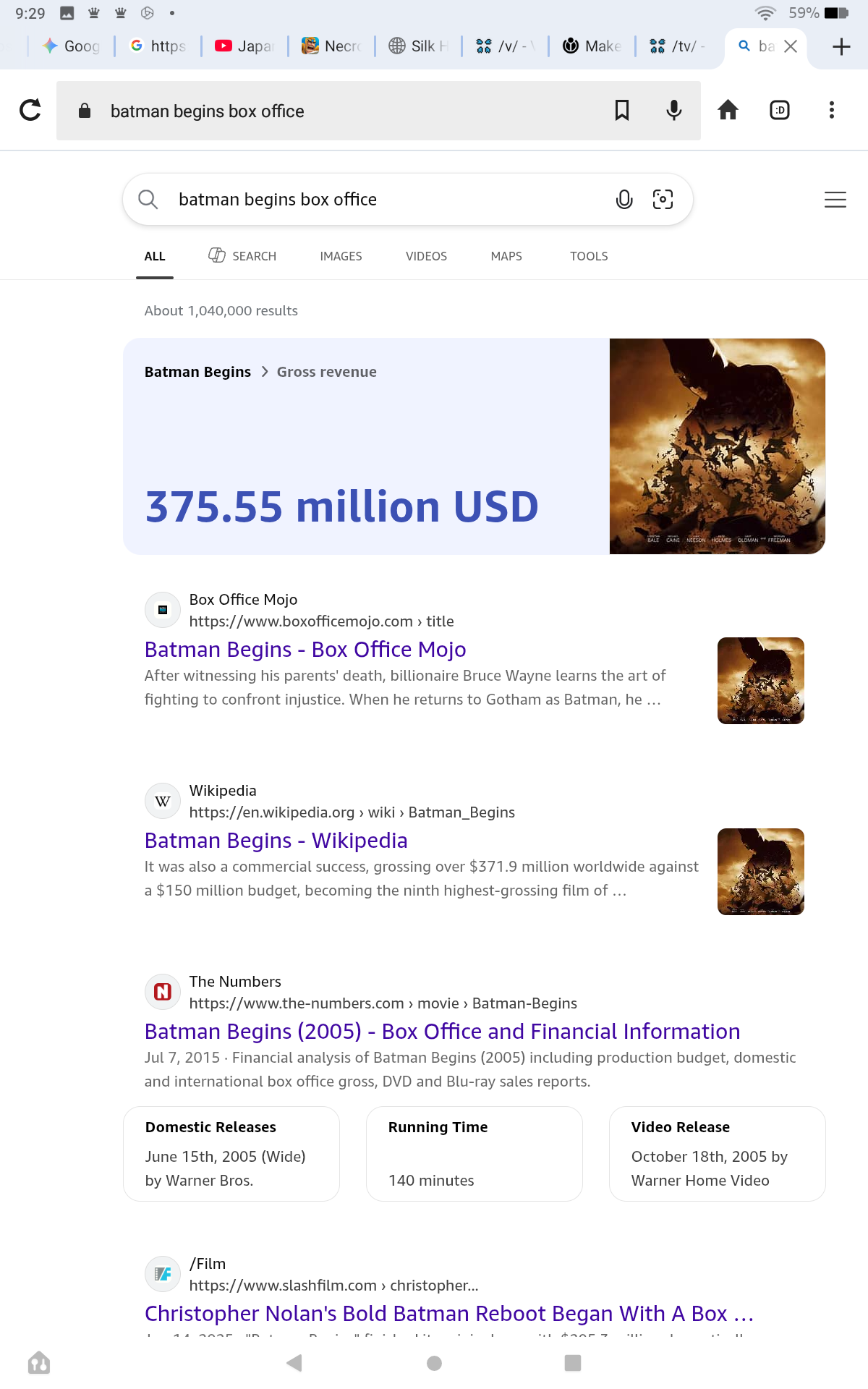Open a new tab with plus icon
This screenshot has height=1389, width=868.
pos(841,47)
